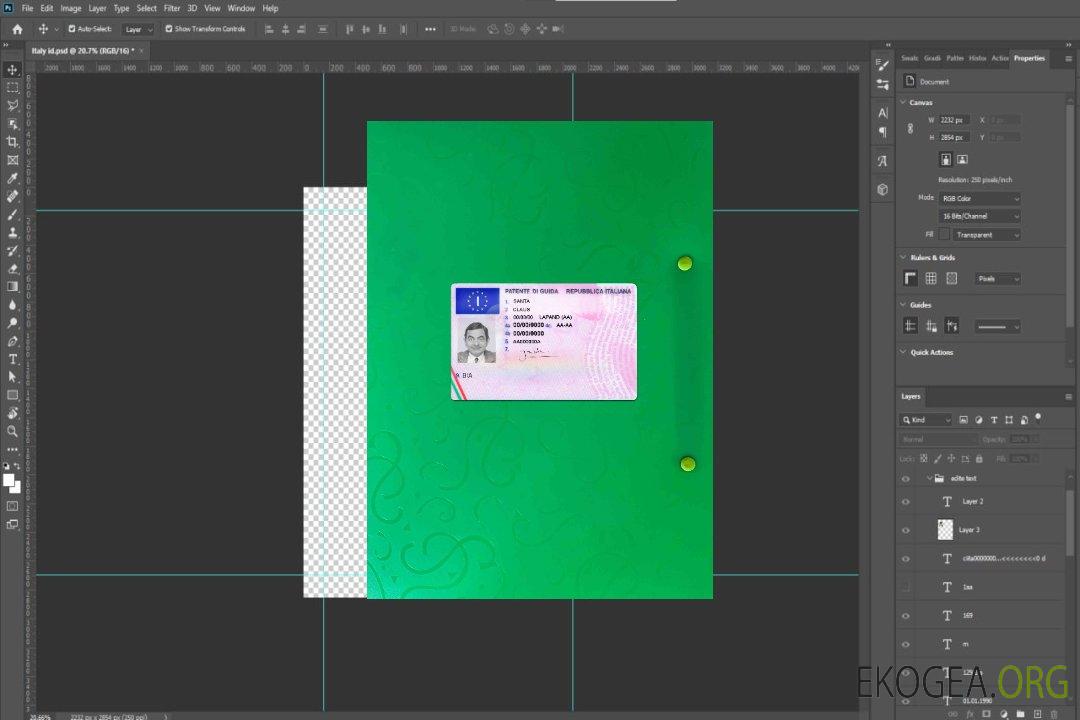
Task: Hide the '169' text layer
Action: tap(906, 616)
